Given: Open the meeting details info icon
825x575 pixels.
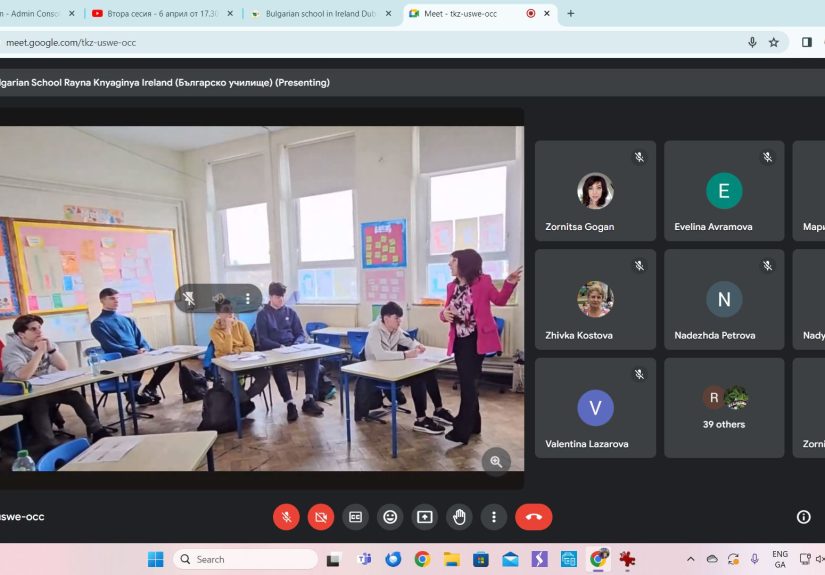Looking at the screenshot, I should [x=803, y=517].
